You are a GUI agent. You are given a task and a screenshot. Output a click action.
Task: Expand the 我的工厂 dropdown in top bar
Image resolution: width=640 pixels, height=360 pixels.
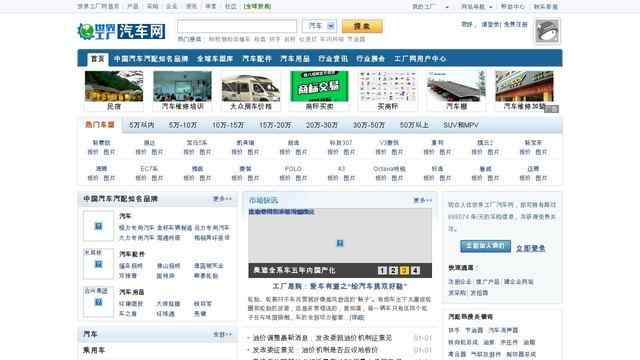click(x=431, y=7)
